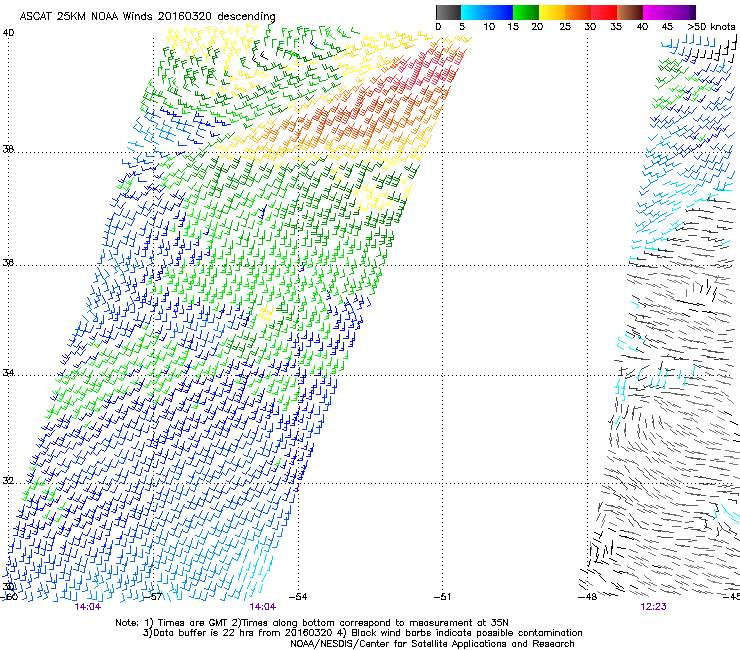The width and height of the screenshot is (740, 650).
Task: Click the "-48" longitude label
Action: click(588, 597)
